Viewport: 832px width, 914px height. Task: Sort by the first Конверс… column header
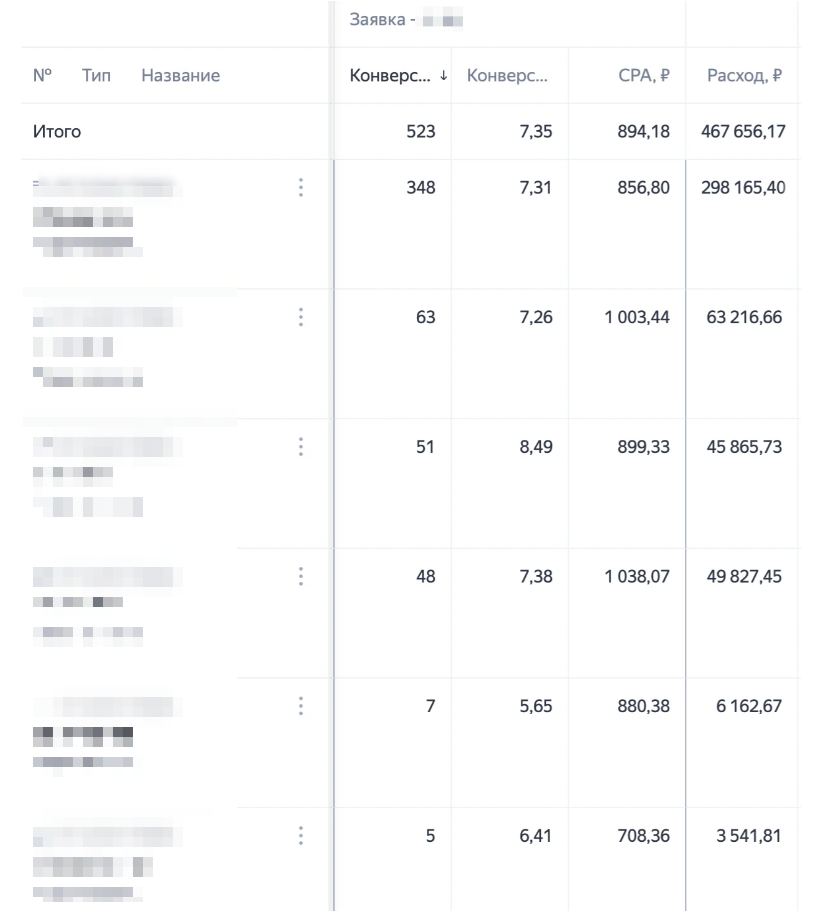pos(390,75)
